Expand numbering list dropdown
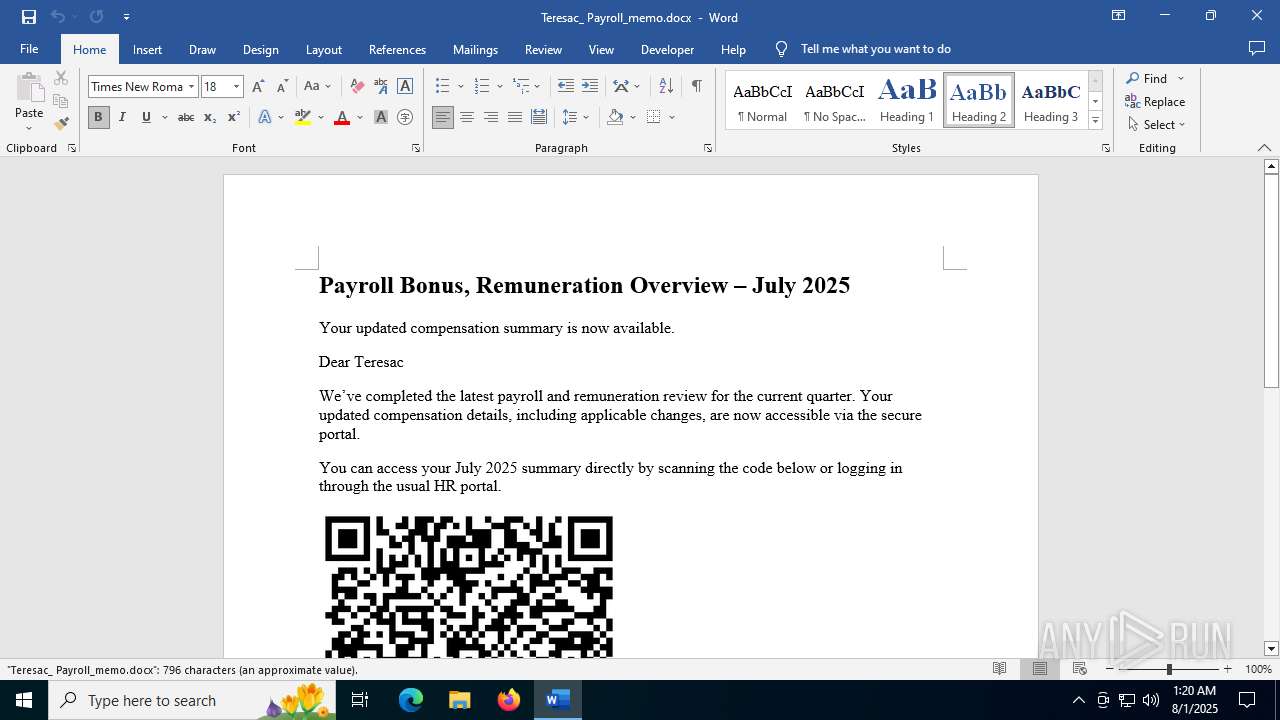1280x720 pixels. pyautogui.click(x=499, y=87)
